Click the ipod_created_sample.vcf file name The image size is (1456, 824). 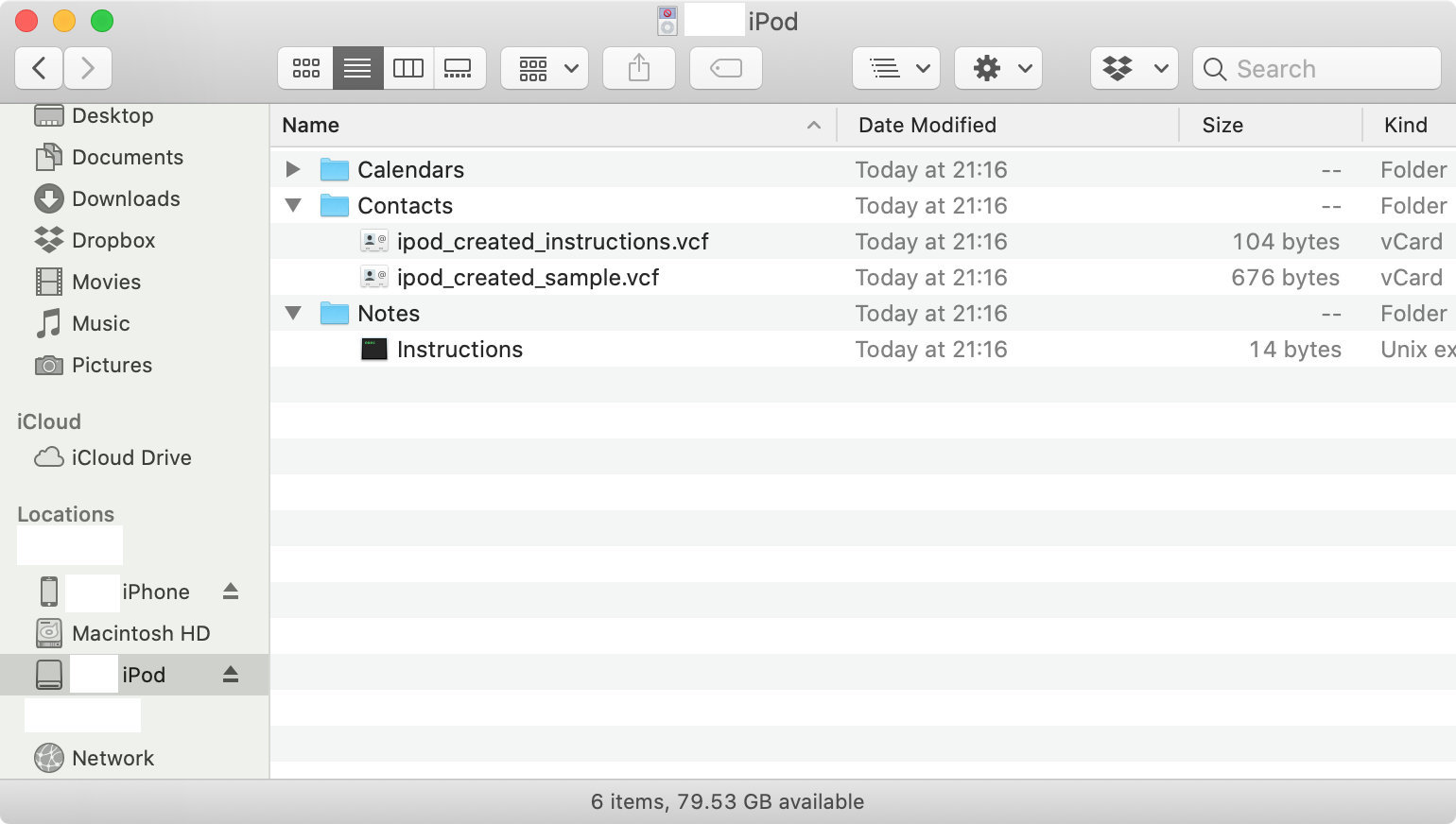point(528,277)
